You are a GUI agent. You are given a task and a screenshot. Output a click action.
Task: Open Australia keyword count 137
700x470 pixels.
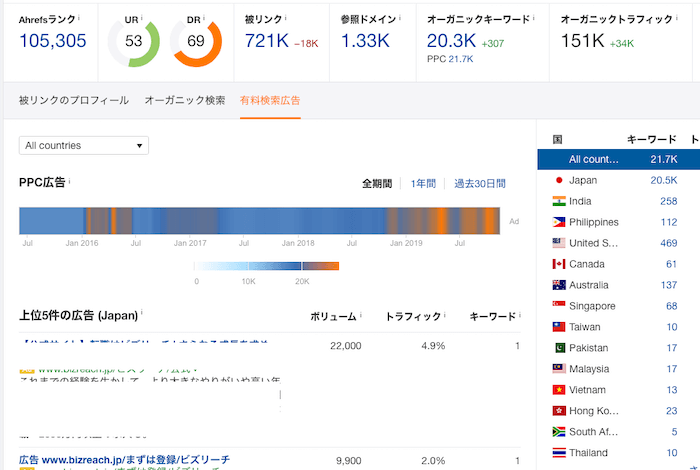pos(669,285)
